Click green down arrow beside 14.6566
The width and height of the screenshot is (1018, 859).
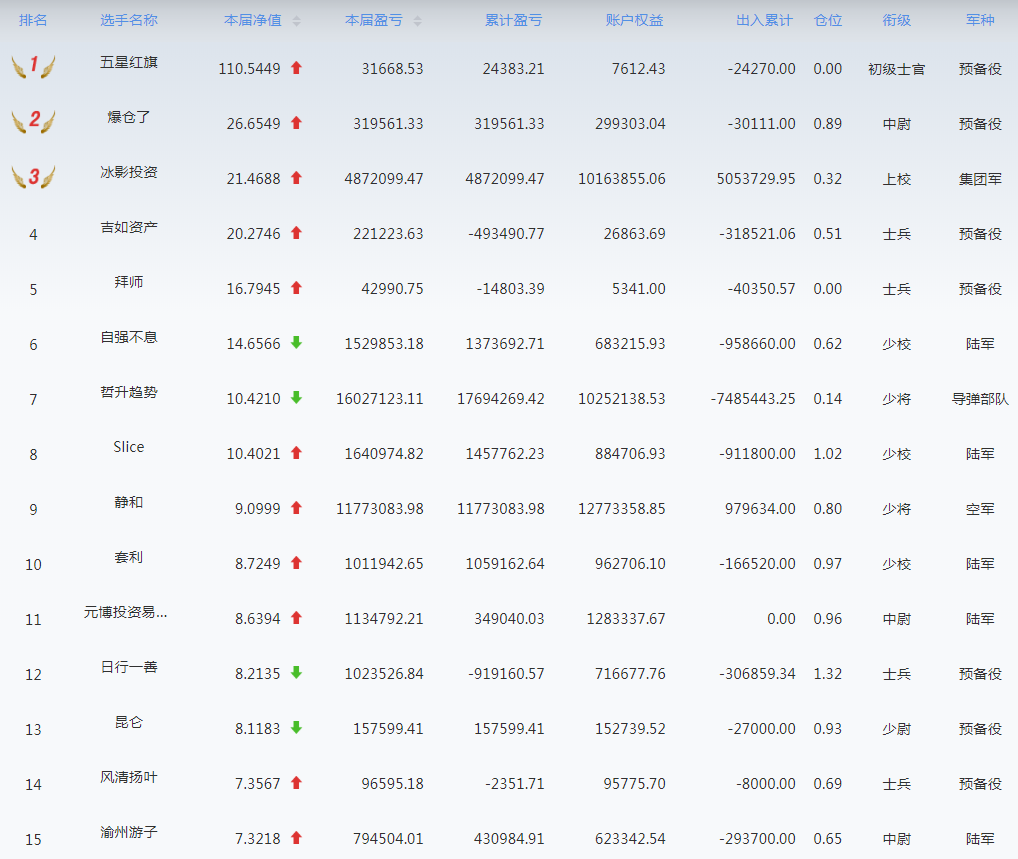pyautogui.click(x=296, y=342)
